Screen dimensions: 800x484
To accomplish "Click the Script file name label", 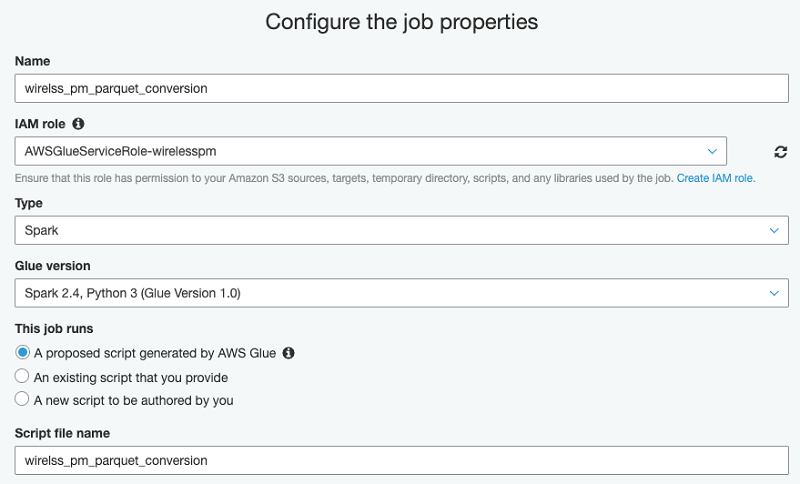I will tap(62, 433).
